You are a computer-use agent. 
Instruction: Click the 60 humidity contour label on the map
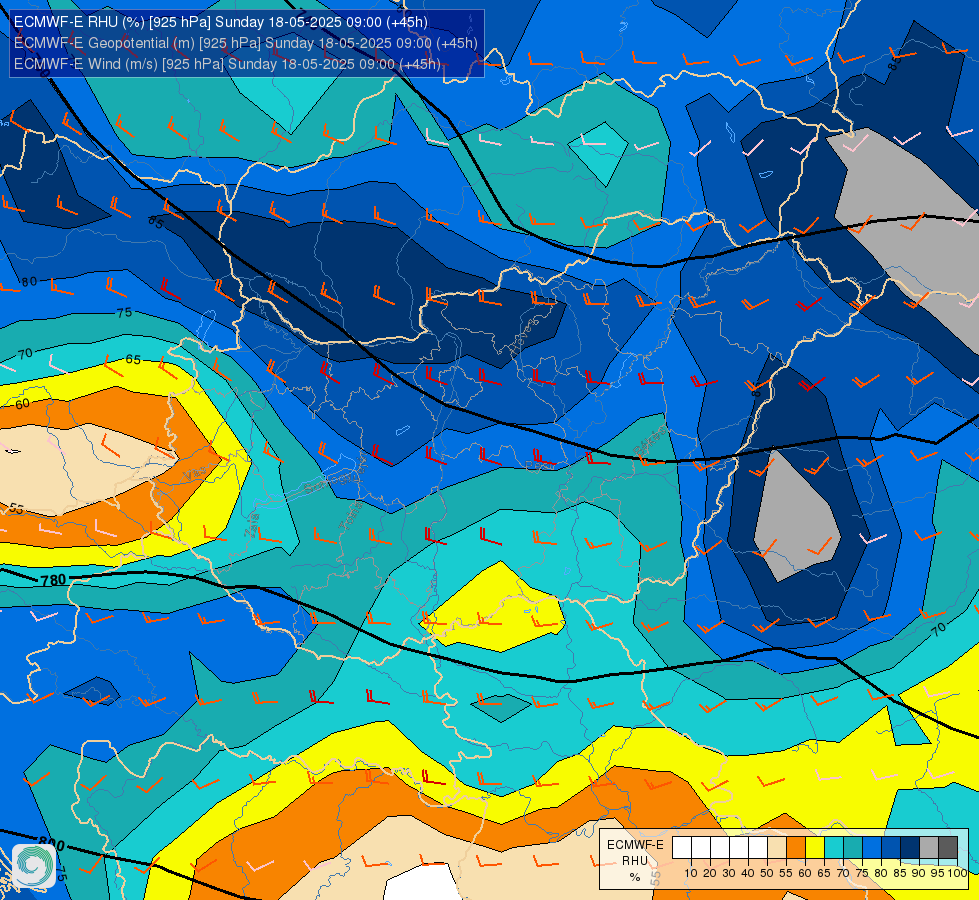tap(22, 404)
